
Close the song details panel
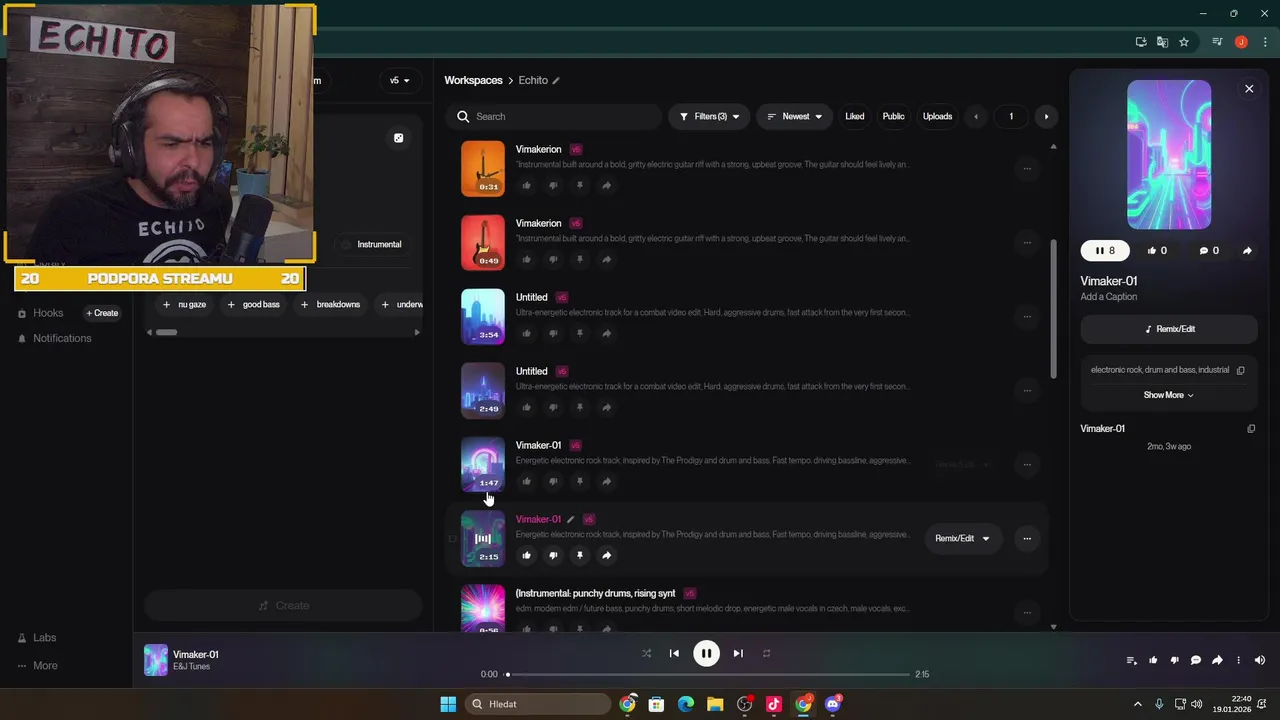(1249, 89)
